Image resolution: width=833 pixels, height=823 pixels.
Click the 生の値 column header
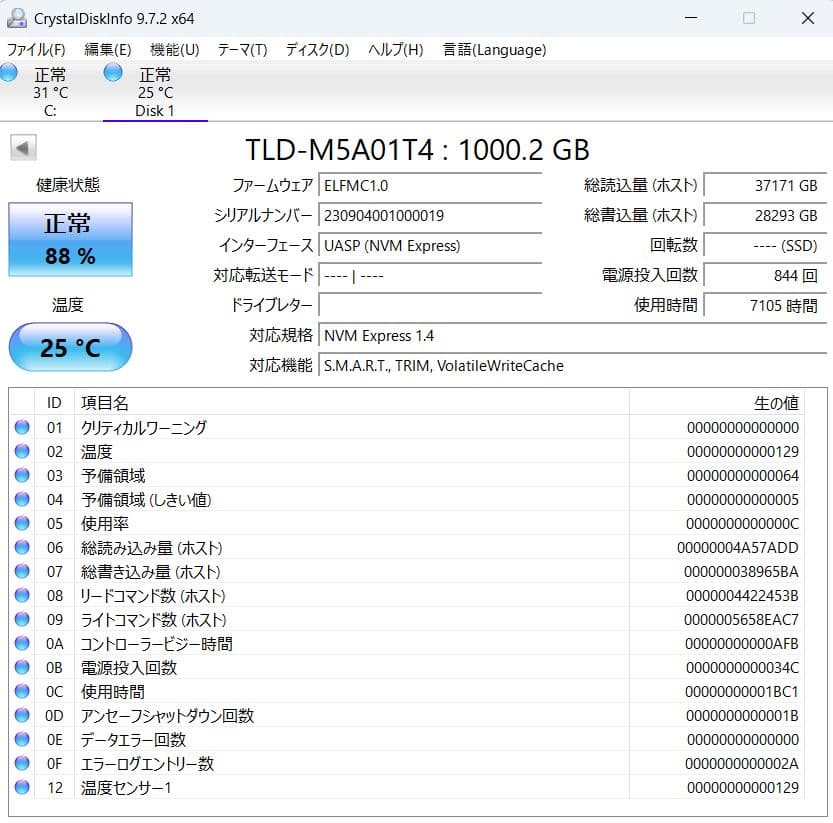click(717, 403)
